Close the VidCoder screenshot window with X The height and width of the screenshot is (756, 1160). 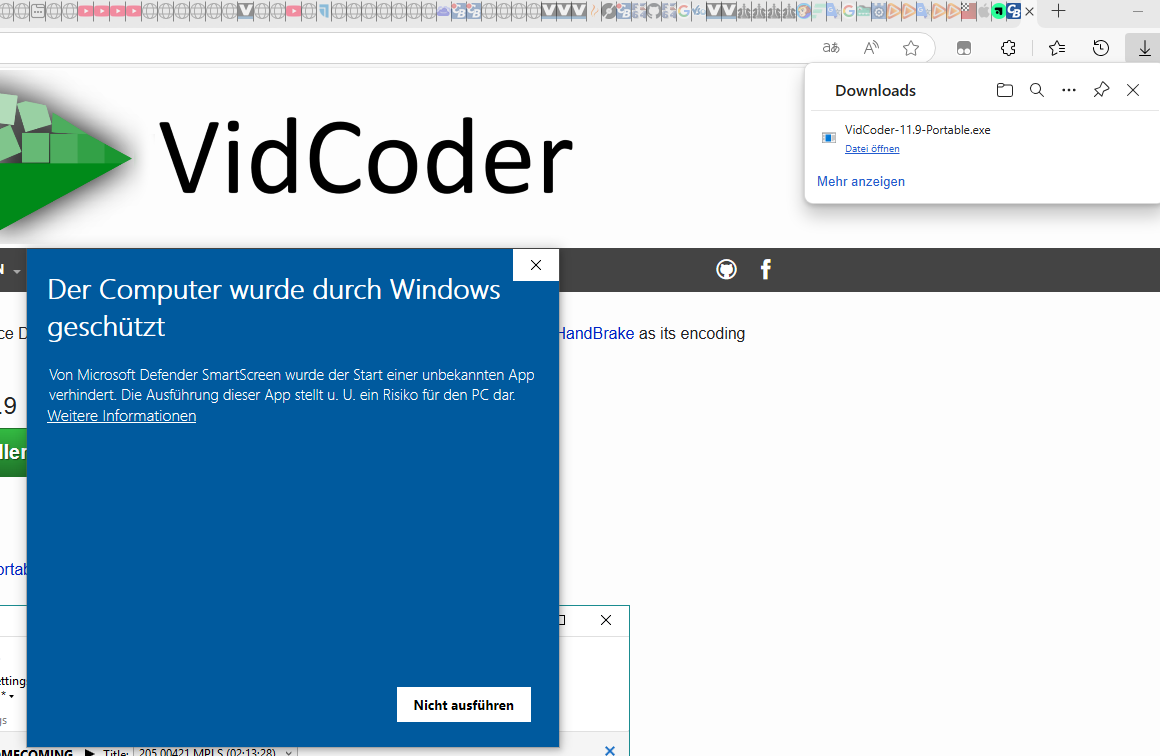coord(606,620)
